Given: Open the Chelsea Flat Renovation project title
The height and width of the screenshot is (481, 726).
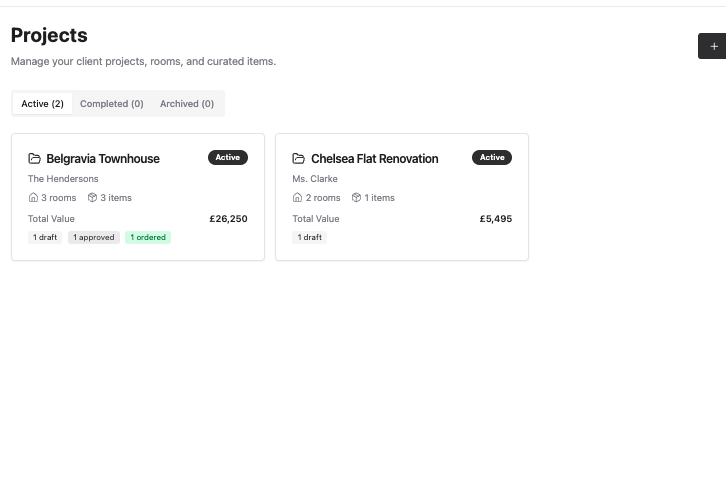Looking at the screenshot, I should tap(374, 159).
